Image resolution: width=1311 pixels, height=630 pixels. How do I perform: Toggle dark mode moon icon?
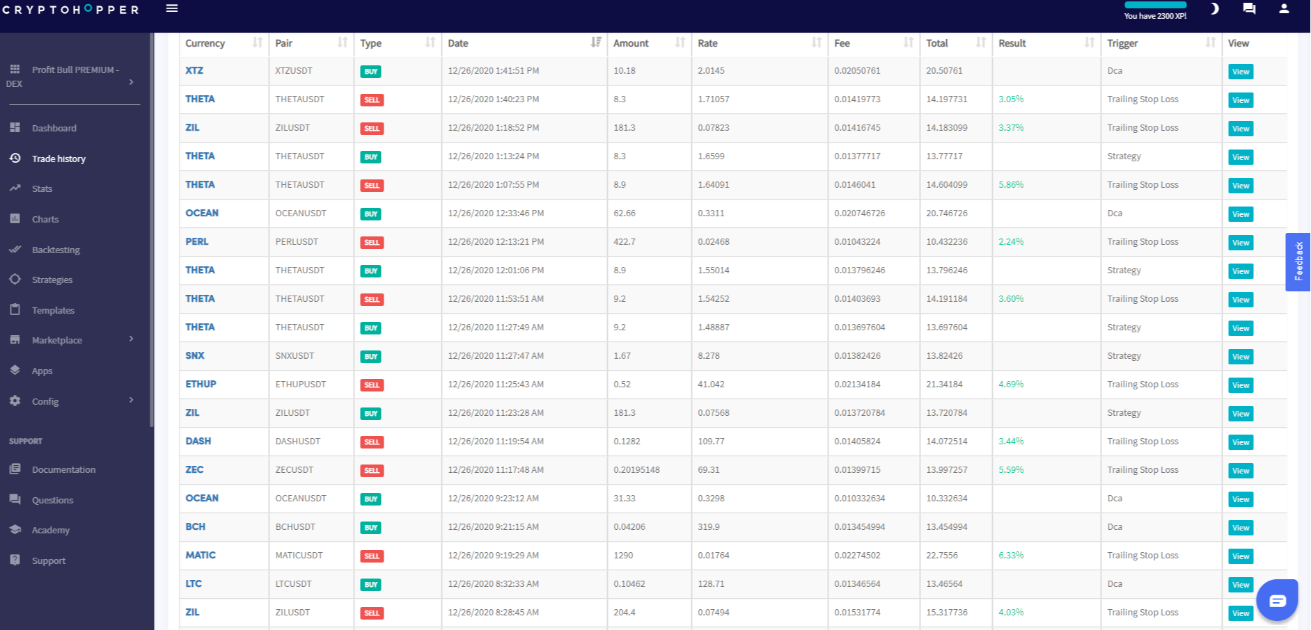(x=1214, y=9)
